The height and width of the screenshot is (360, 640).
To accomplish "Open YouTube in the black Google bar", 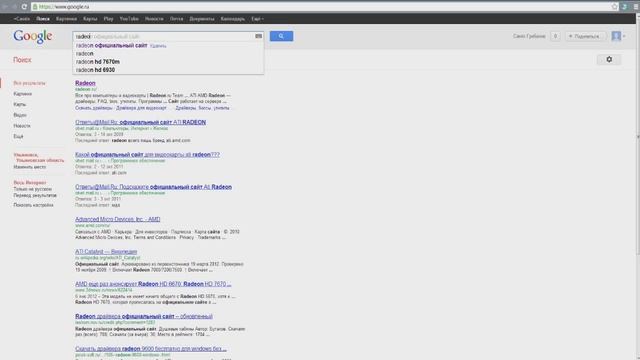I will [x=129, y=19].
